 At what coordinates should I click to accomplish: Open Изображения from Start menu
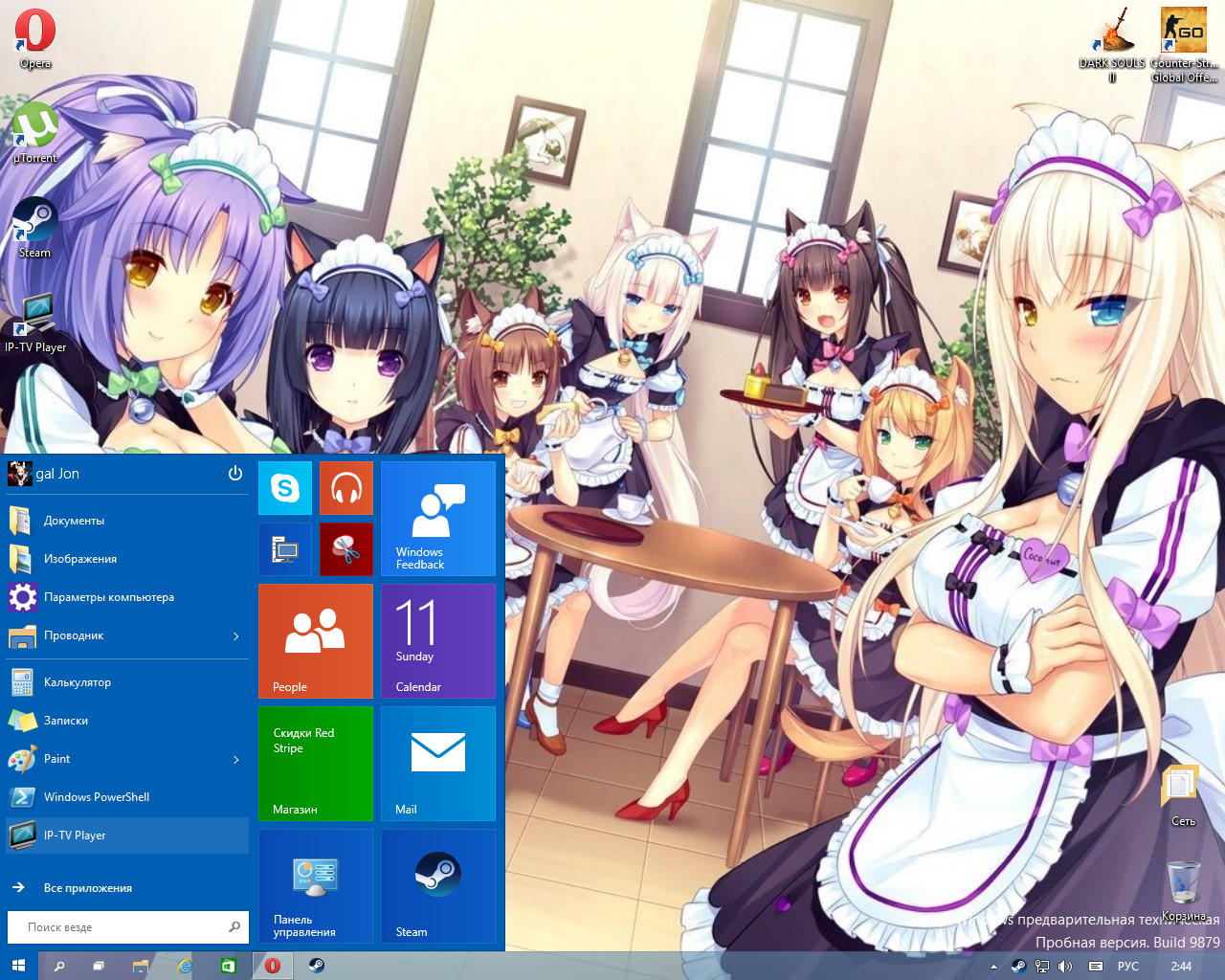127,559
